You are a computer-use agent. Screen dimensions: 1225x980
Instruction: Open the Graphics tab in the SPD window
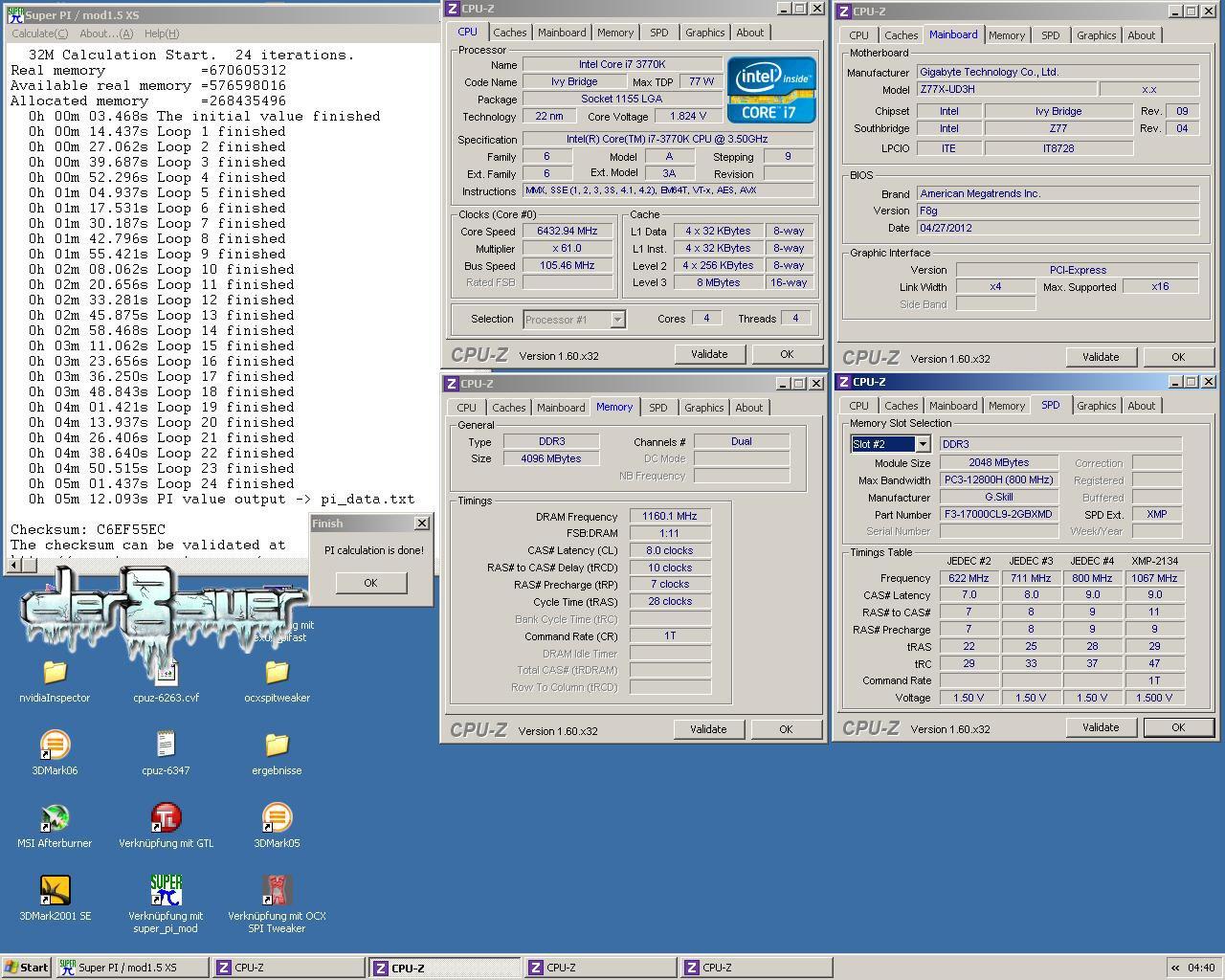tap(1097, 406)
